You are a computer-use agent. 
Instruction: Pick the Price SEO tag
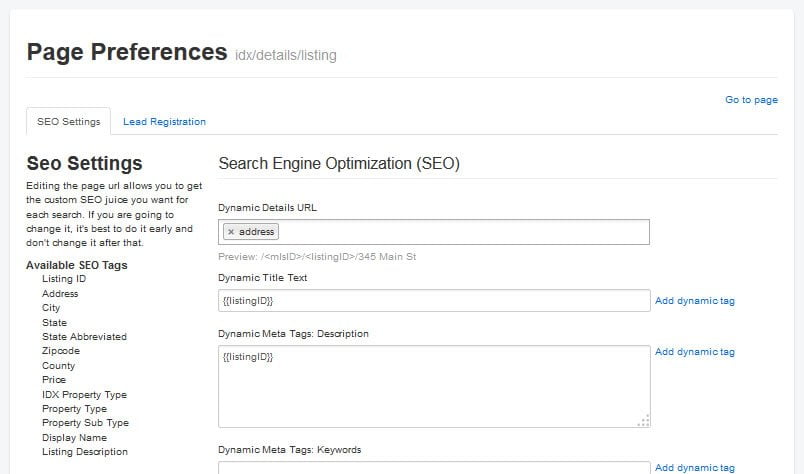(54, 380)
